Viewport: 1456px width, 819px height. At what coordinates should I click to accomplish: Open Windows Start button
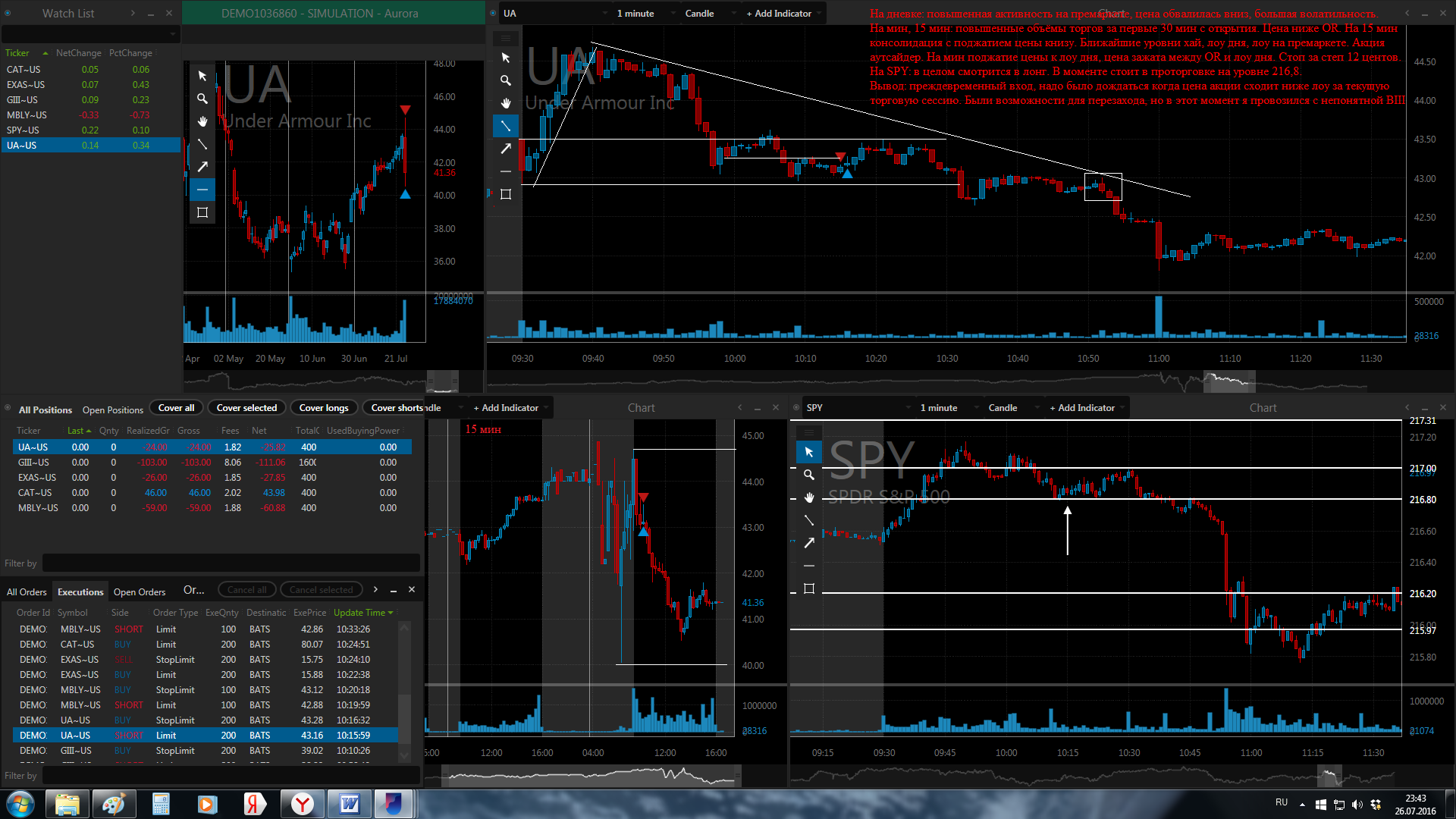pos(20,804)
